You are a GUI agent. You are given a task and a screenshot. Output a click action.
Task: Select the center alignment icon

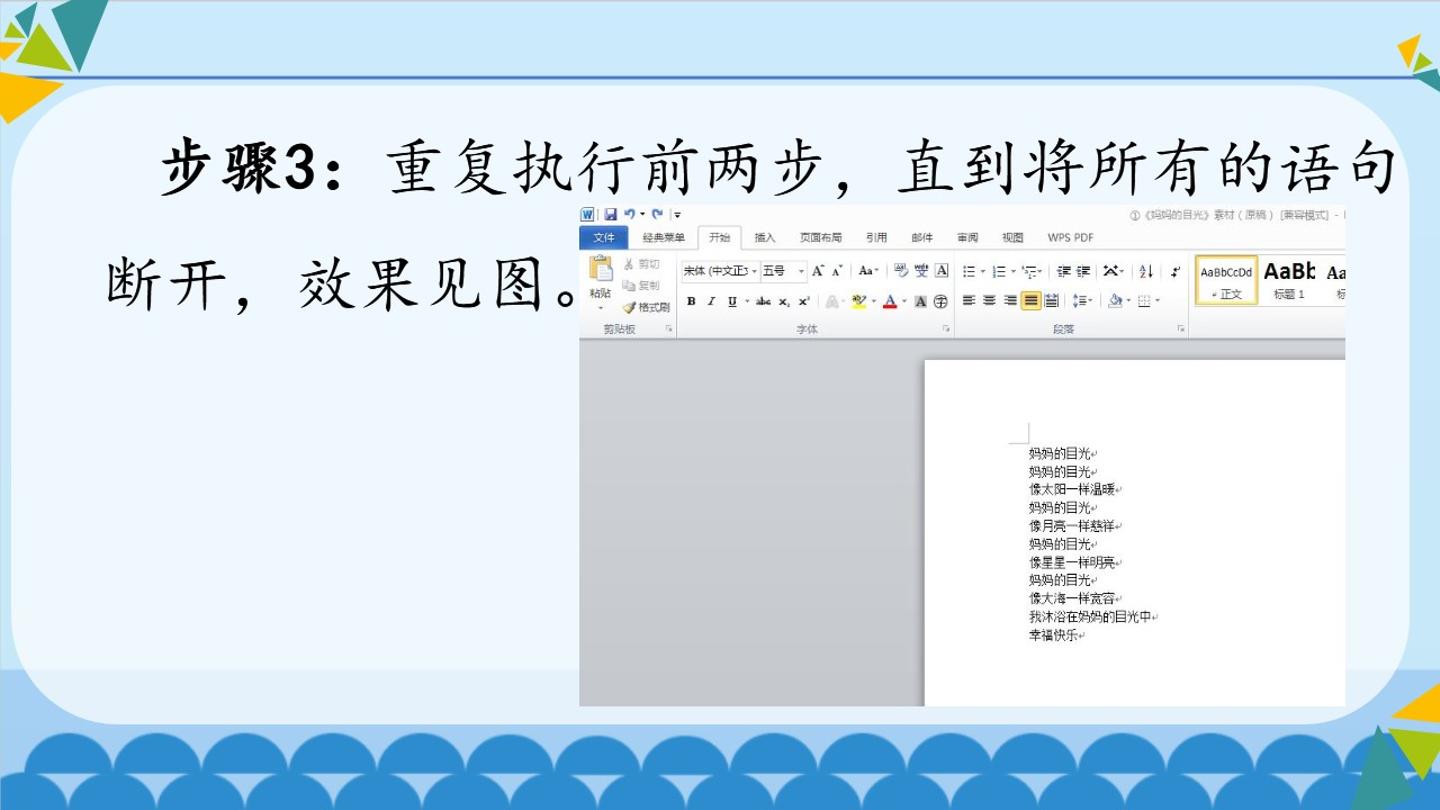(989, 300)
